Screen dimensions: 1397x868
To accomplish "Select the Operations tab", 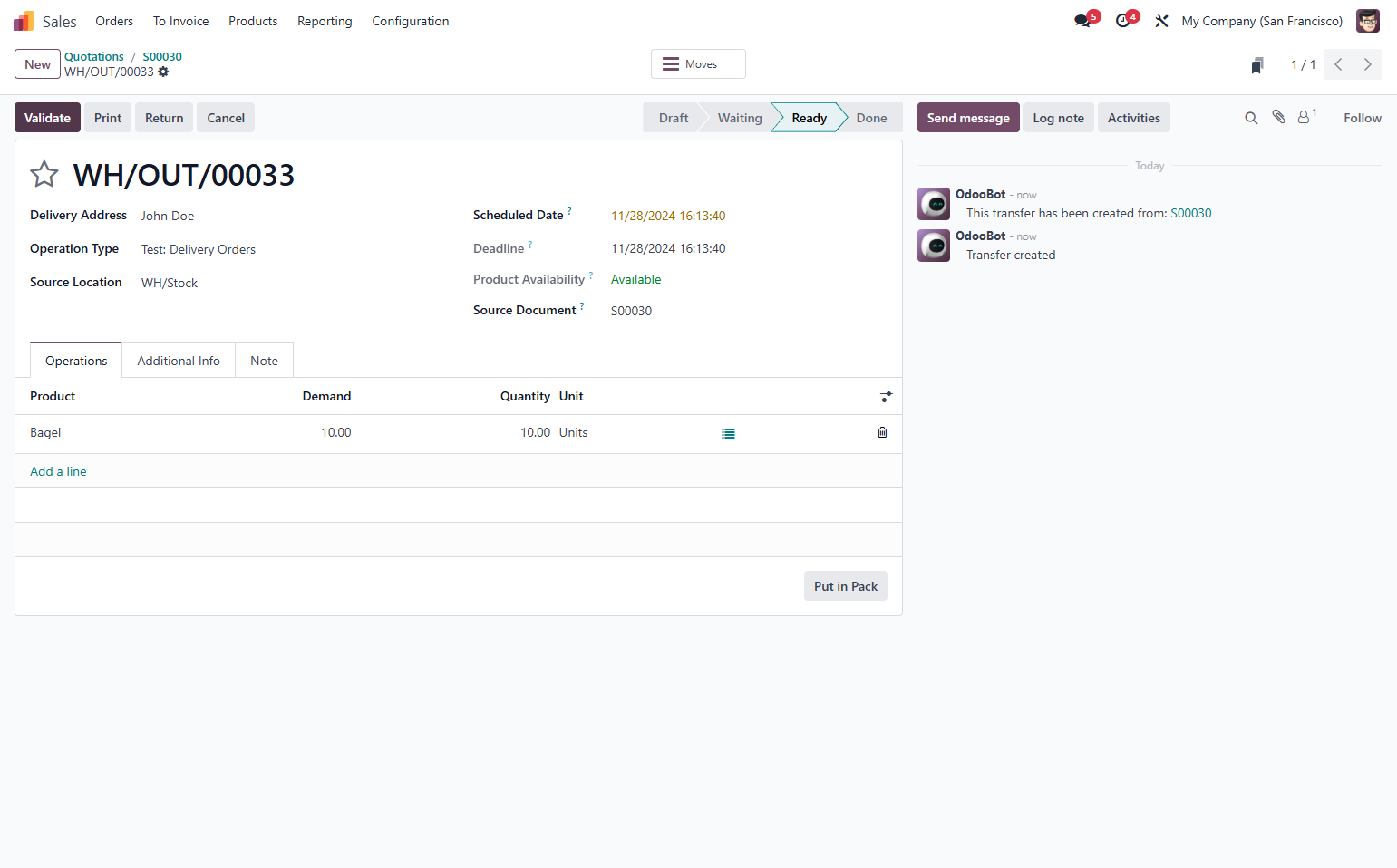I will [x=76, y=361].
